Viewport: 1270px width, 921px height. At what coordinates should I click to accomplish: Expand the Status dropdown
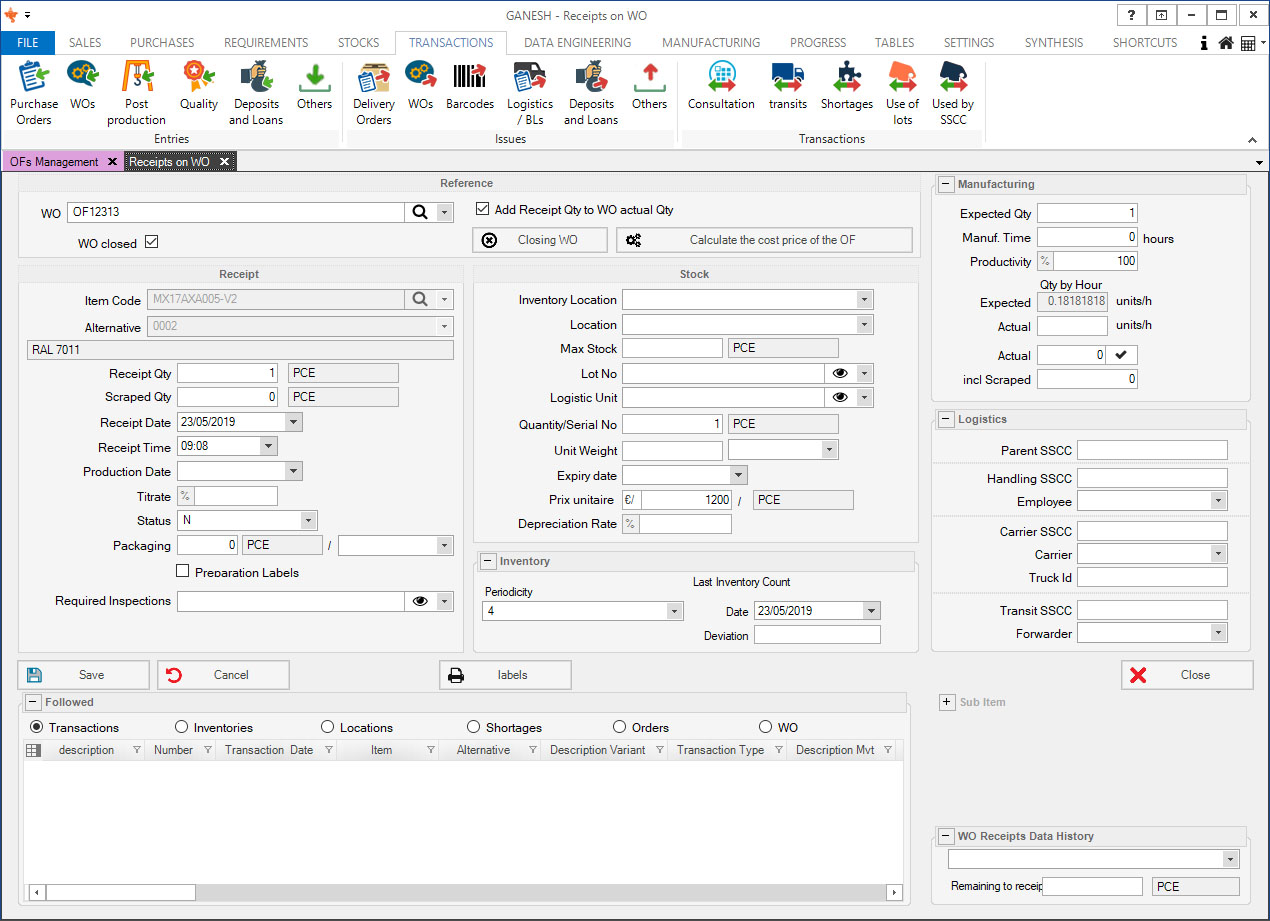click(308, 521)
